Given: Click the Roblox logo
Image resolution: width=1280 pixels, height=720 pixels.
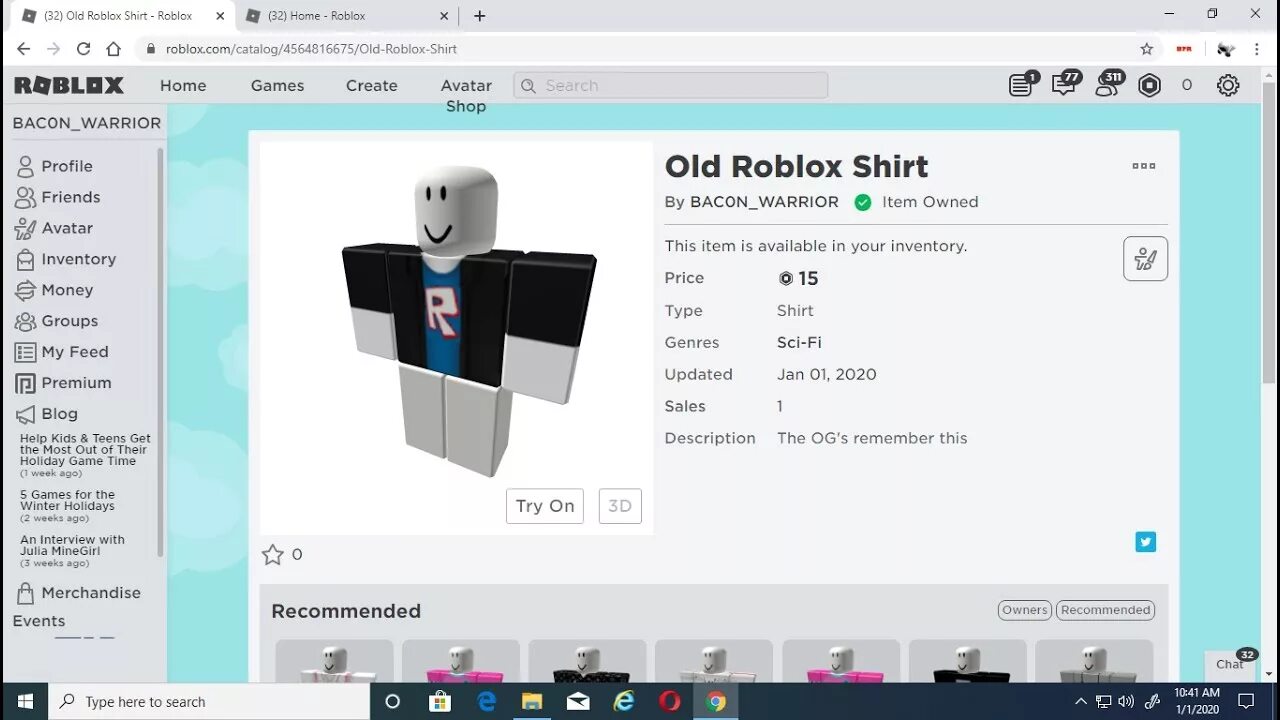Looking at the screenshot, I should (x=69, y=85).
